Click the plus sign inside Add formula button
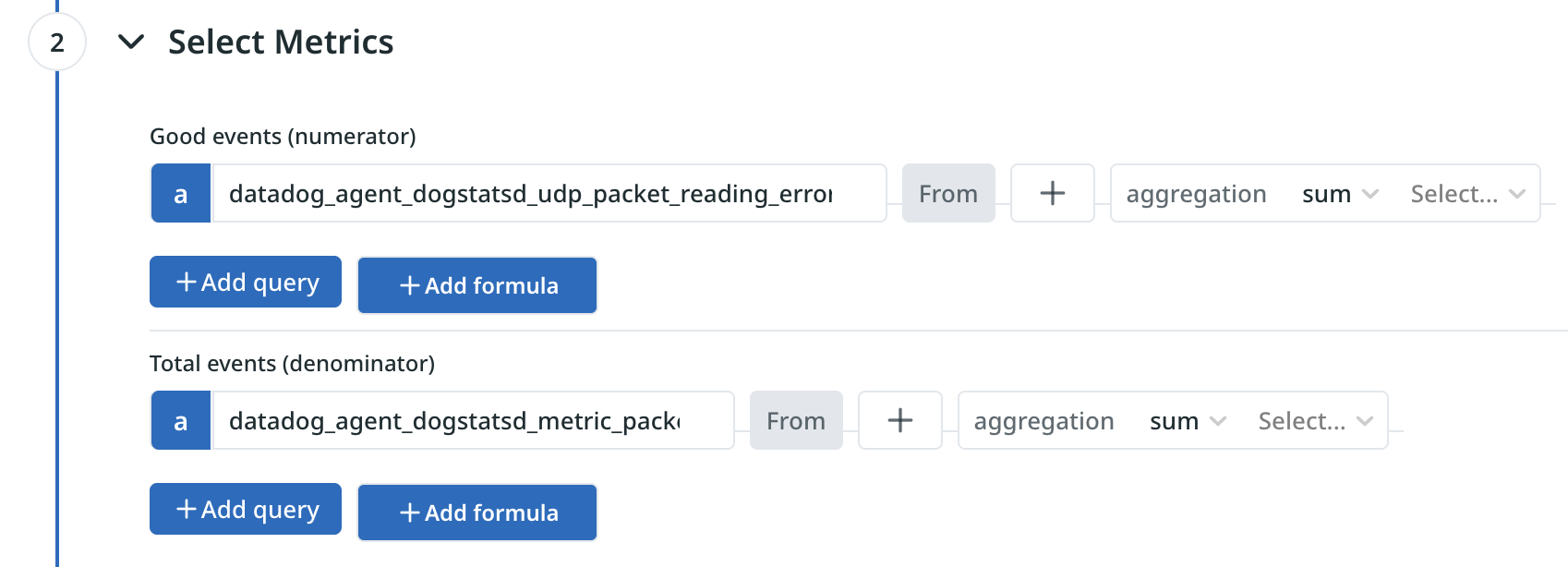Viewport: 1568px width, 567px height. (410, 285)
